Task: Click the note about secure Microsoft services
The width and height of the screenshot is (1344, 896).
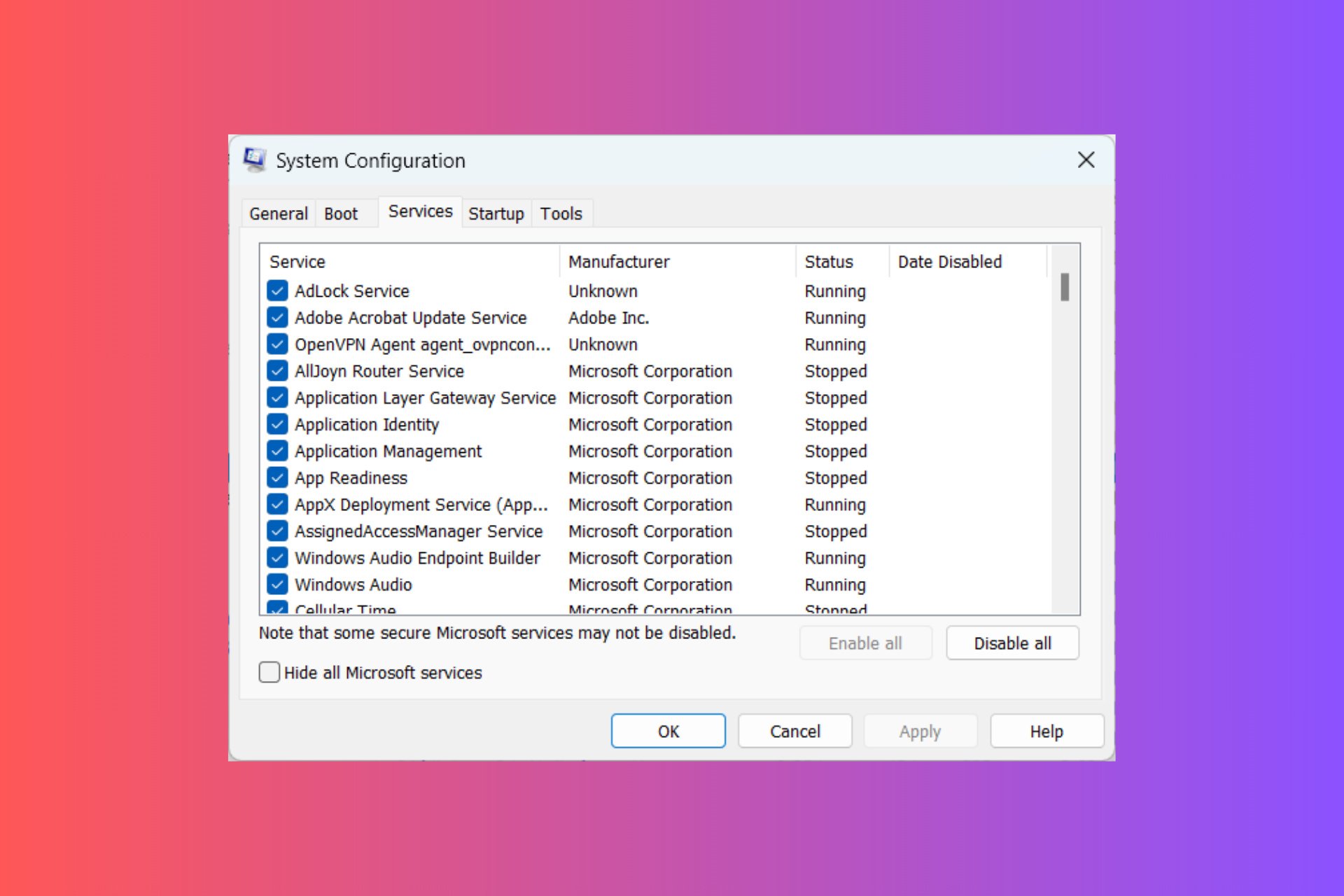Action: click(x=497, y=633)
